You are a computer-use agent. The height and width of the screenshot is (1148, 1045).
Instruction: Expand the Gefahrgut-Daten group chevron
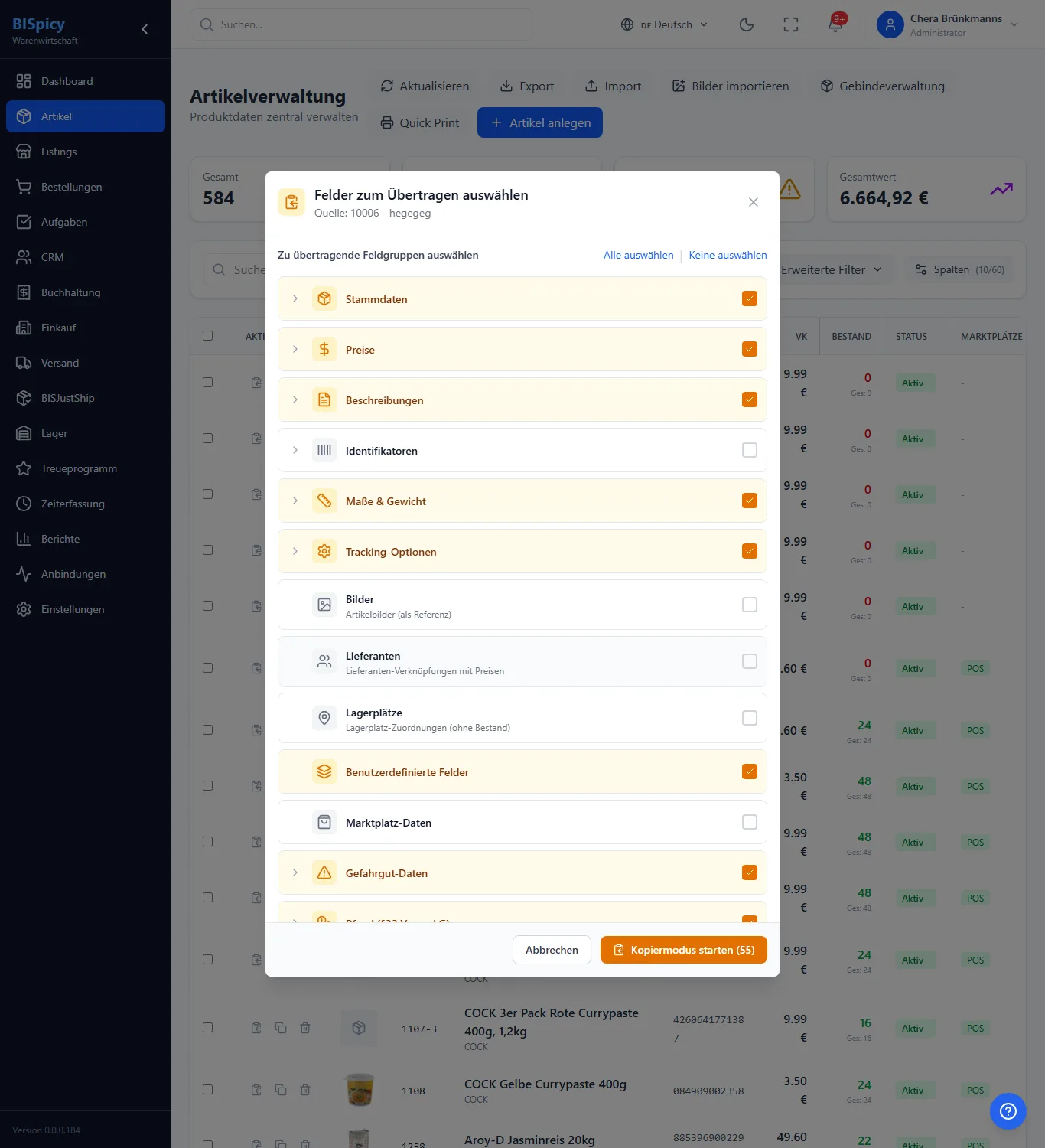tap(295, 872)
